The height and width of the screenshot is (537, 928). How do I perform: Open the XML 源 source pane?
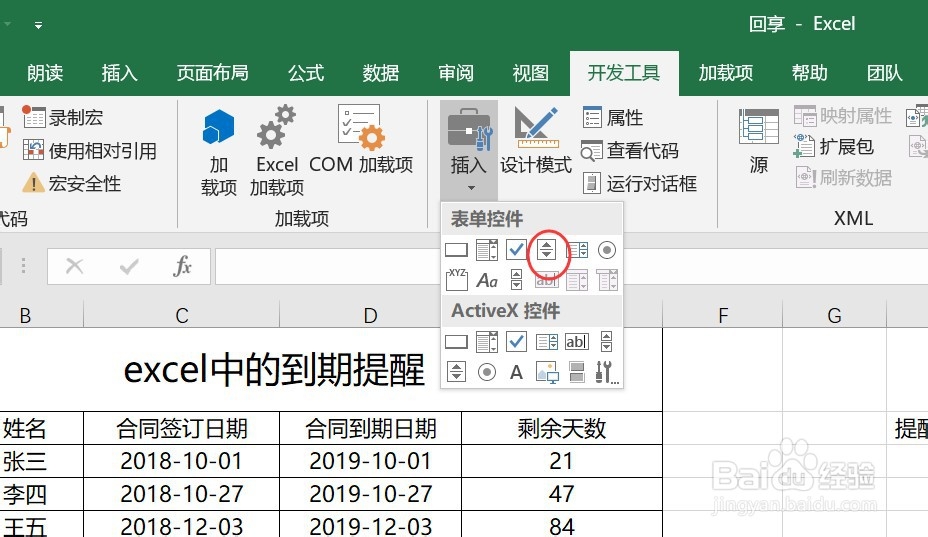(x=758, y=141)
